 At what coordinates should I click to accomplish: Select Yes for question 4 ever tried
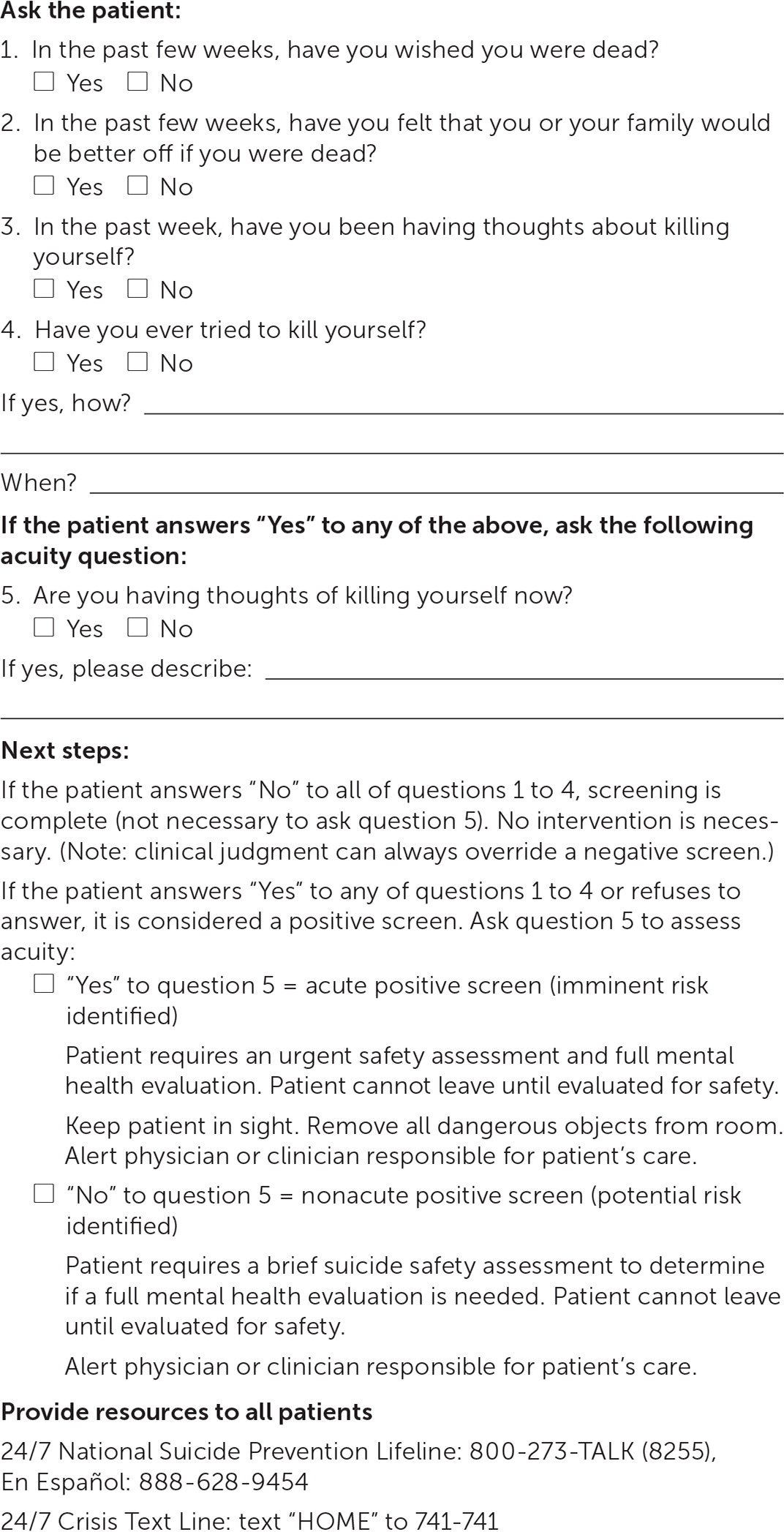44,361
